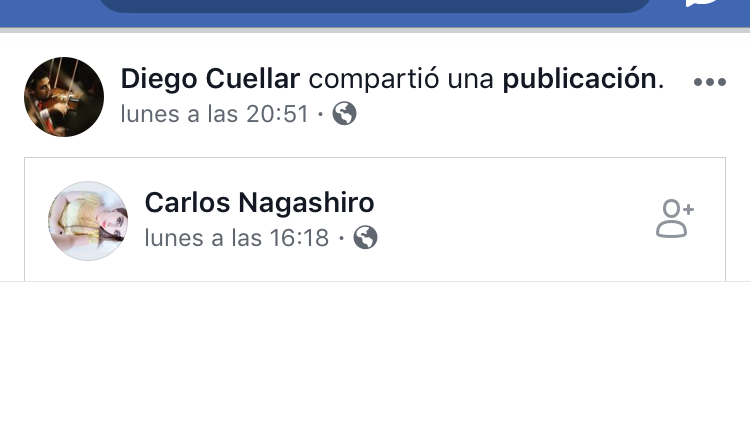
Task: Open Messenger chat icon in blue header
Action: tap(703, 4)
